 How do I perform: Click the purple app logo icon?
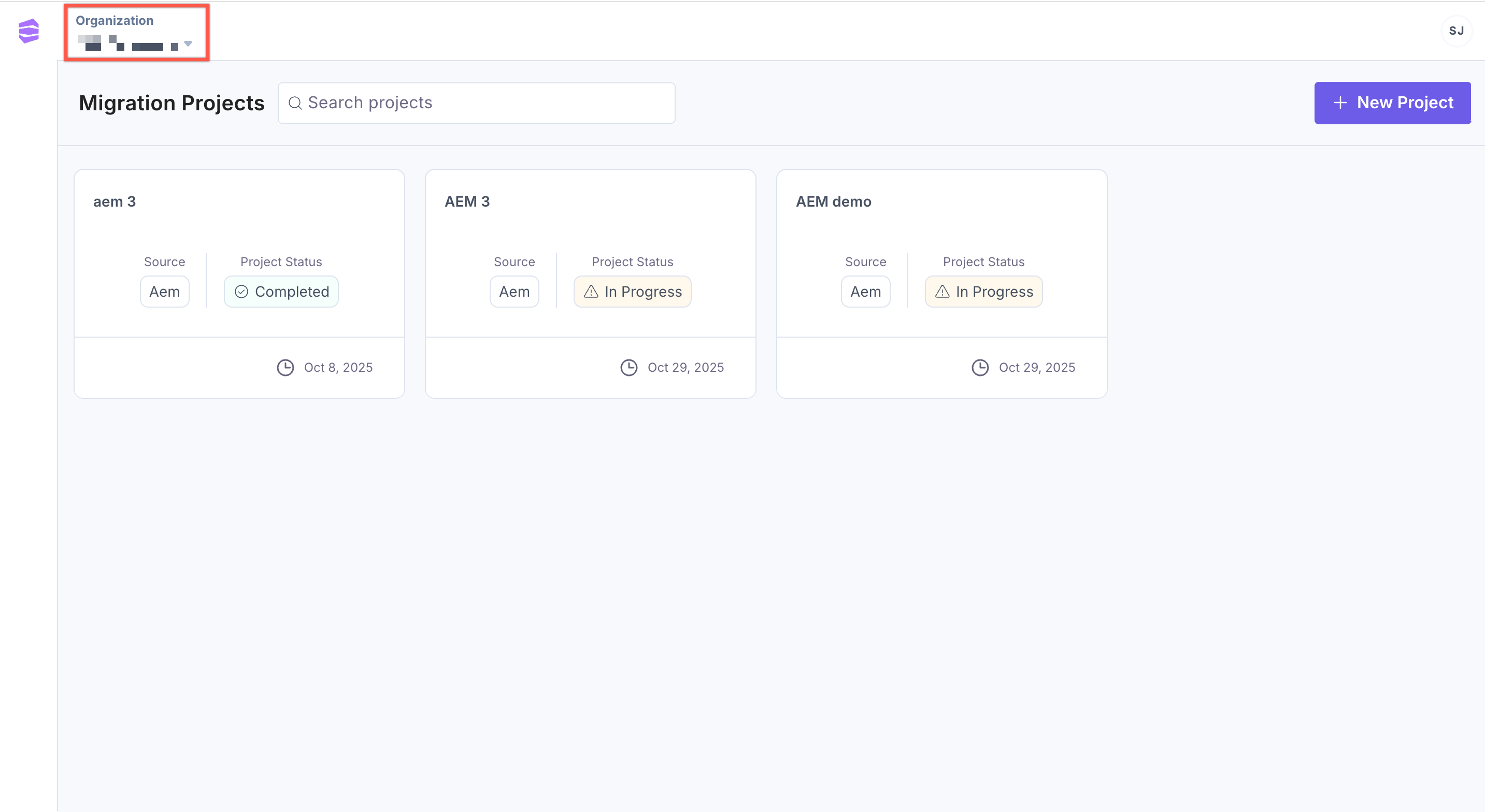[28, 31]
